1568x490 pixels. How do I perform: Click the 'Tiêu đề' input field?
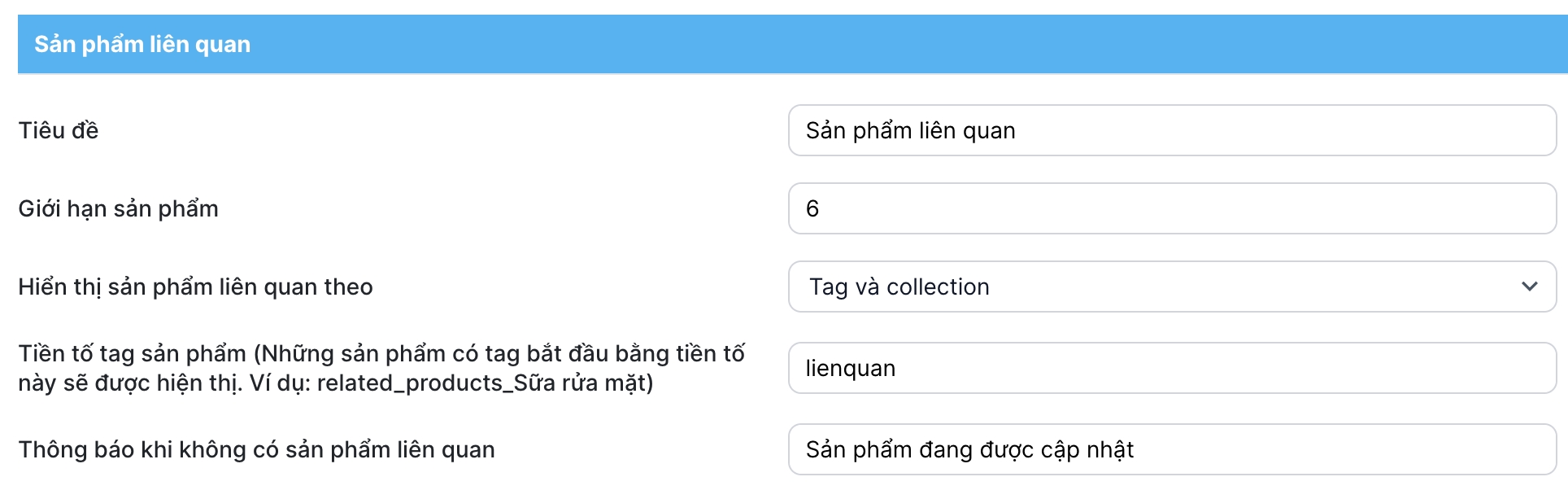[1171, 130]
